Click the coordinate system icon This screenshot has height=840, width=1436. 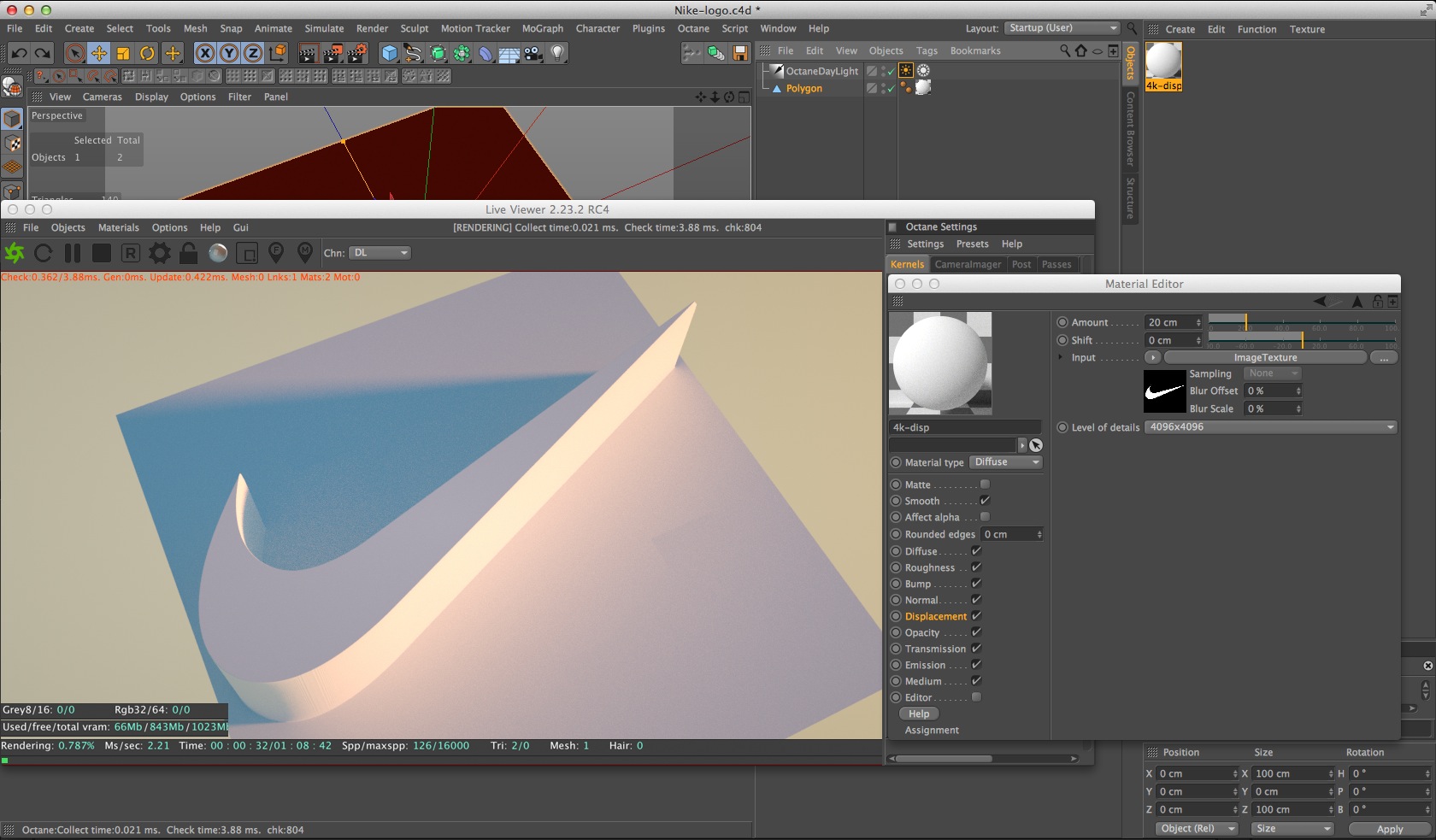(278, 53)
